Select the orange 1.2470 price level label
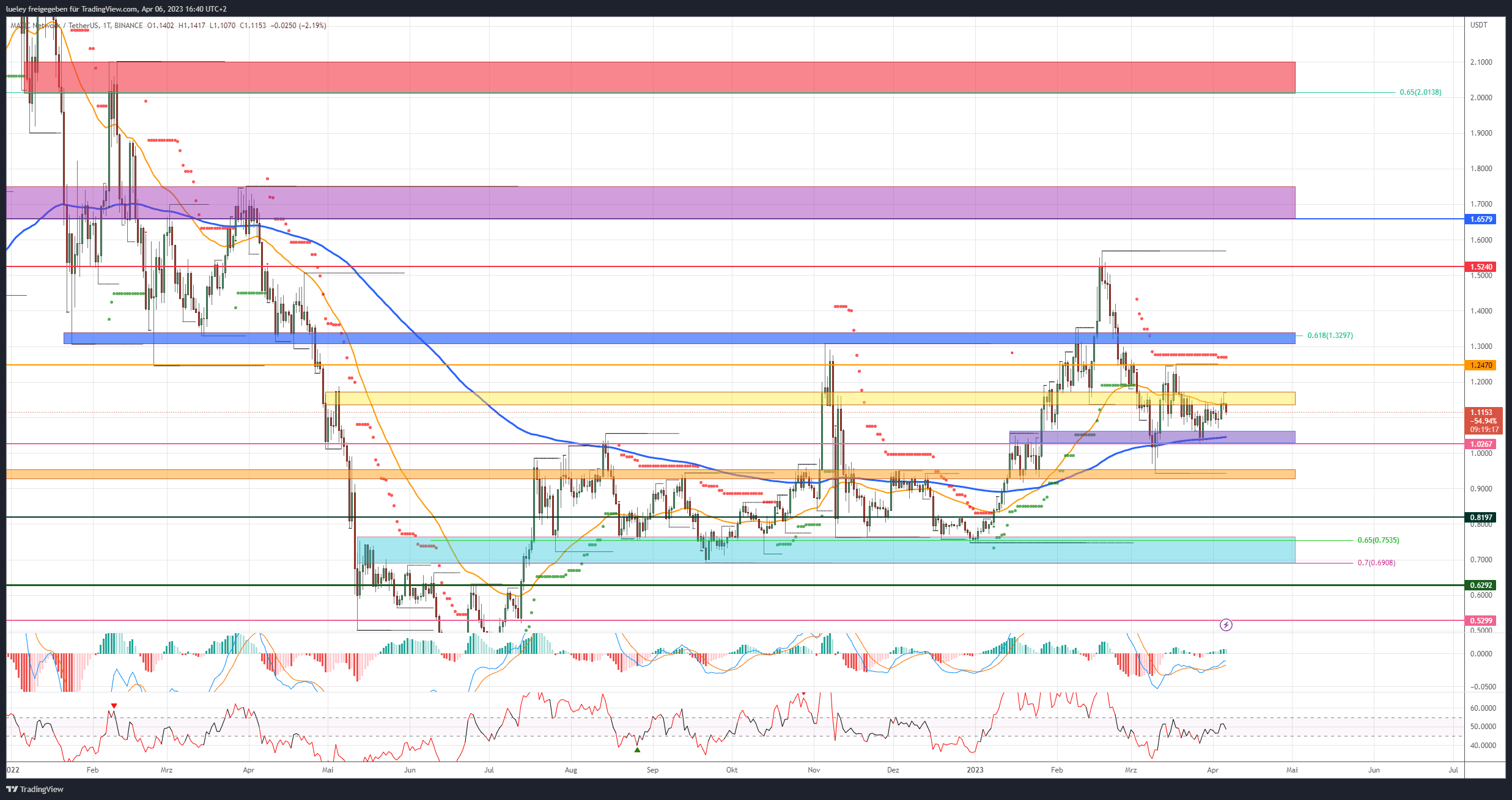The width and height of the screenshot is (1512, 800). coord(1481,365)
